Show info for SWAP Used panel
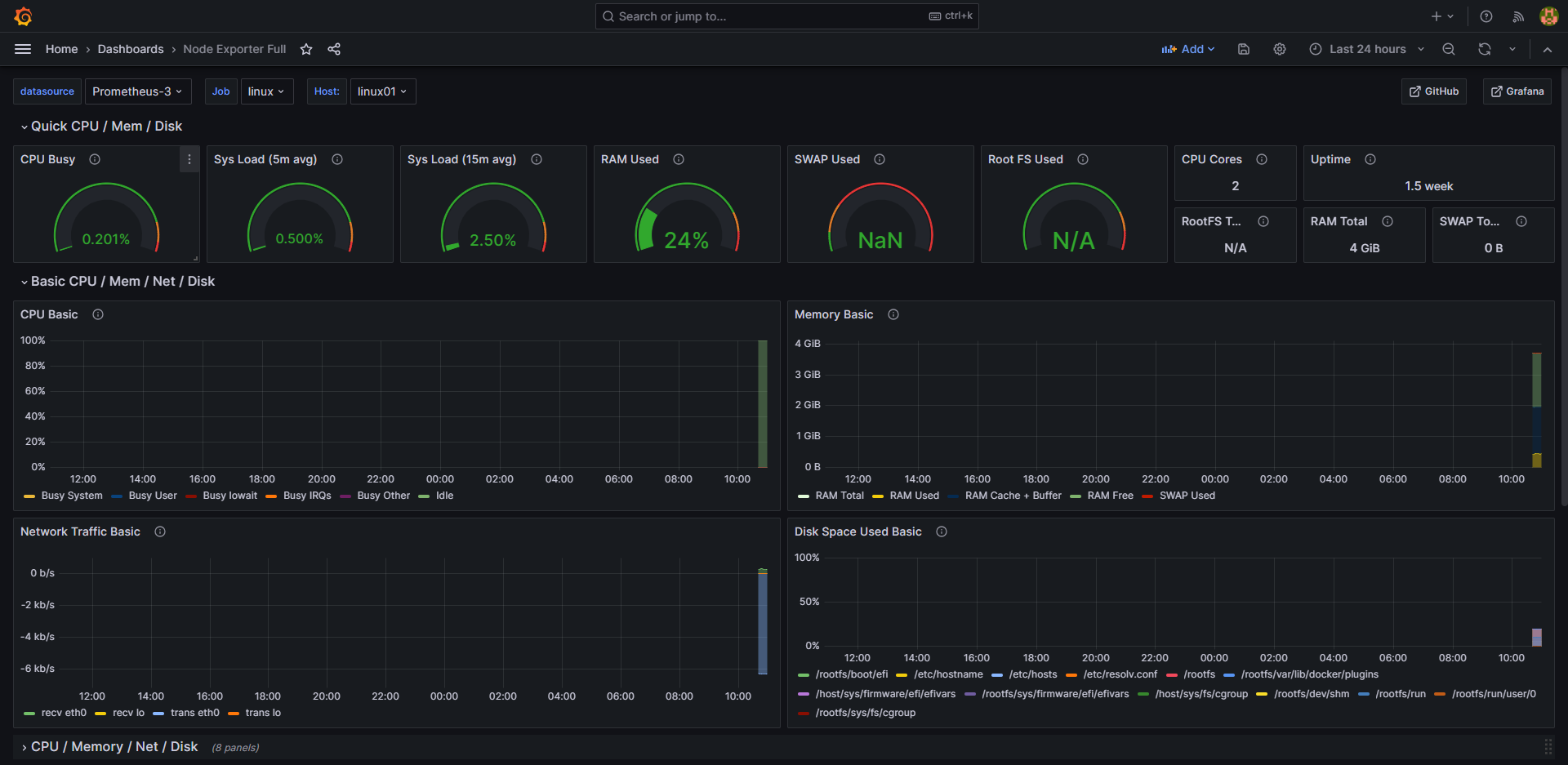 (x=880, y=159)
